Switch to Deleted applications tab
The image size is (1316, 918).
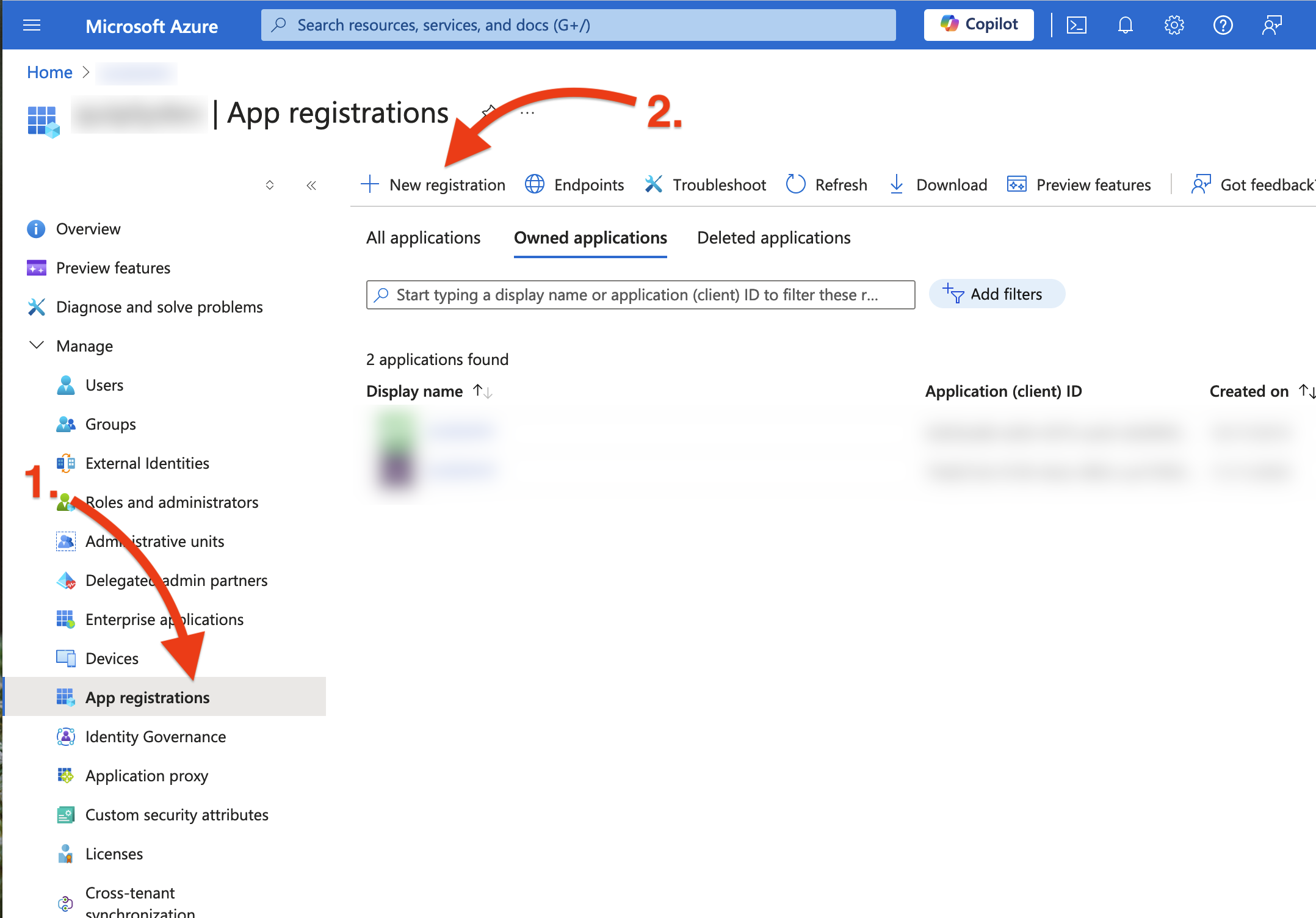(773, 237)
